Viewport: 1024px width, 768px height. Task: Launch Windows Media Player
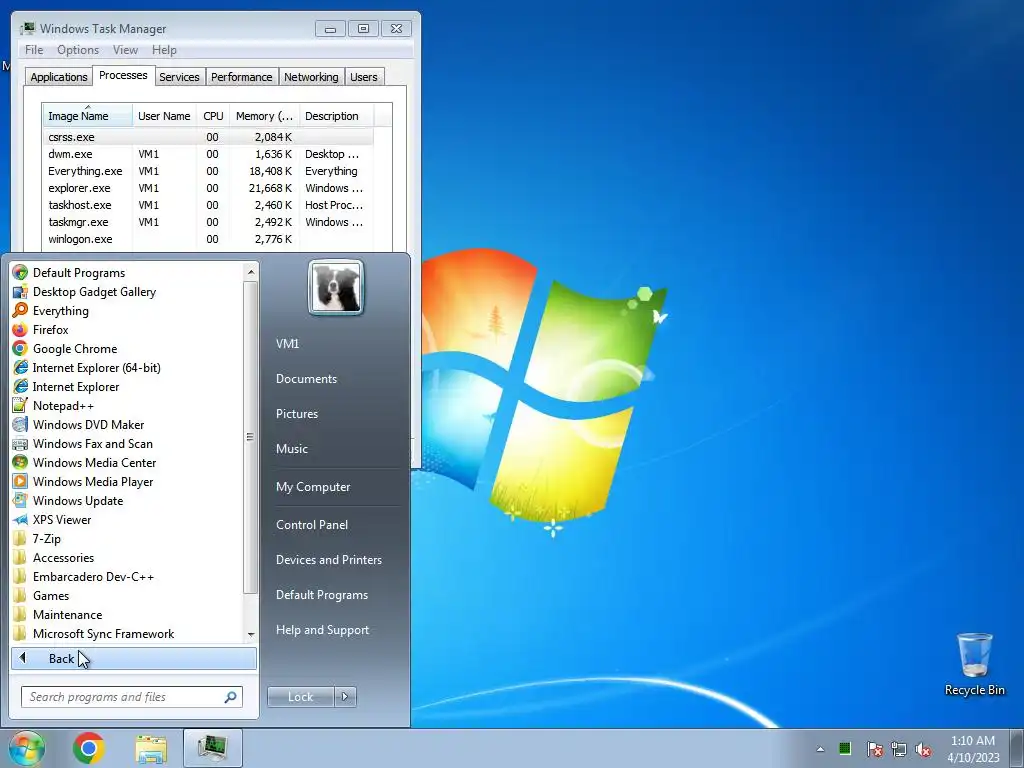(x=93, y=481)
